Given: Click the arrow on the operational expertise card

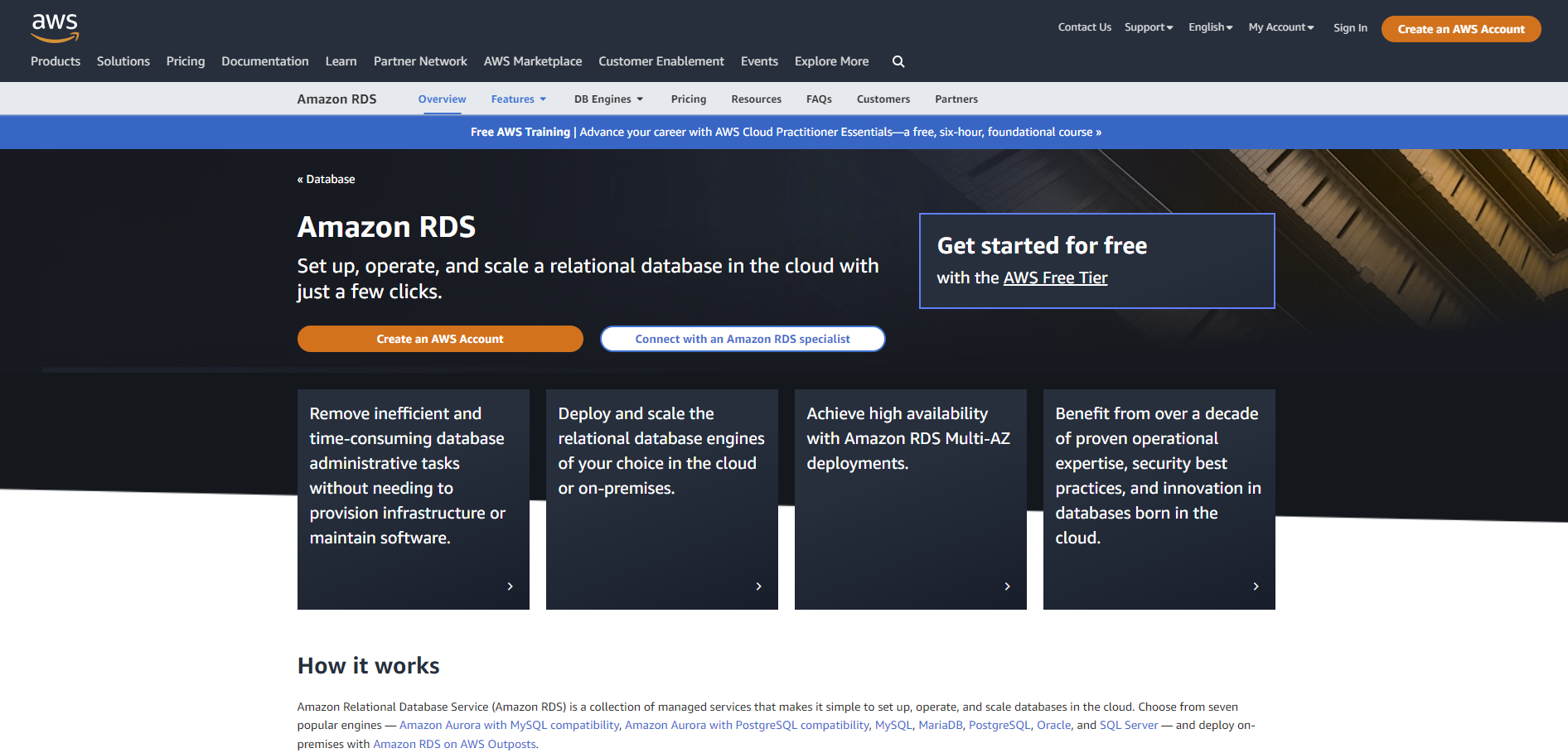Looking at the screenshot, I should tap(1256, 586).
